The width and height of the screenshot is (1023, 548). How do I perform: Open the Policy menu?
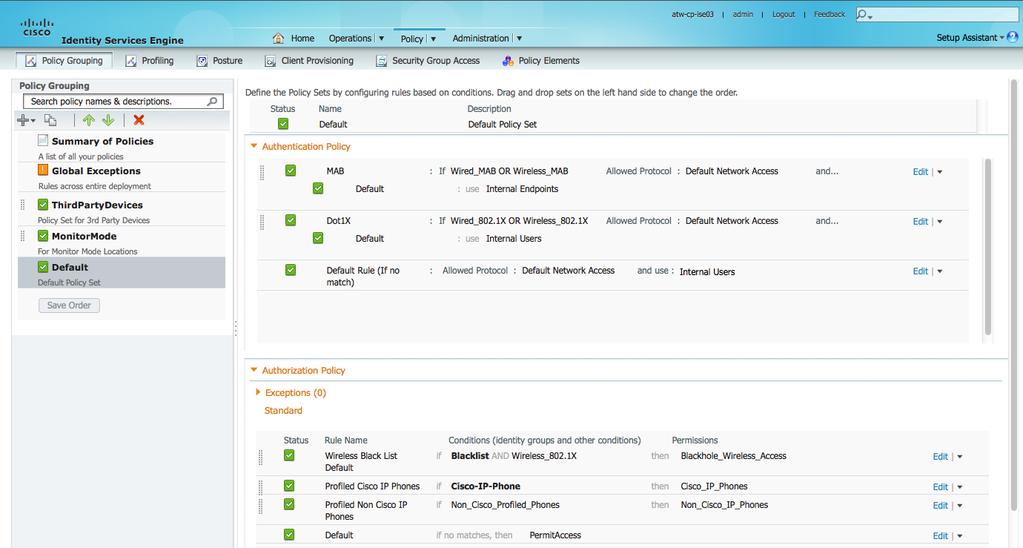tap(418, 38)
